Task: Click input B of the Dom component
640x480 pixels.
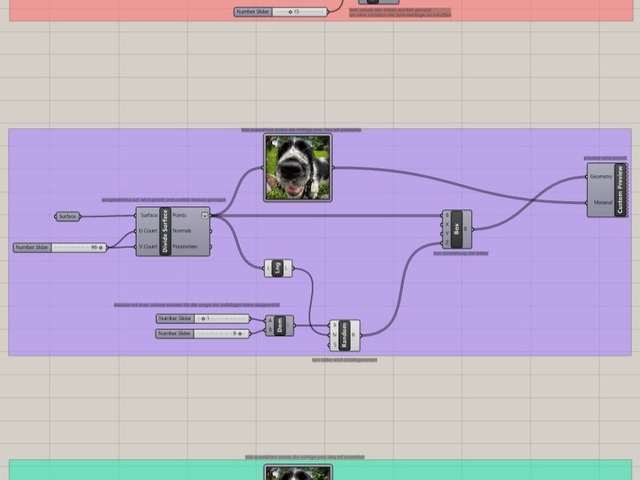Action: click(x=270, y=330)
